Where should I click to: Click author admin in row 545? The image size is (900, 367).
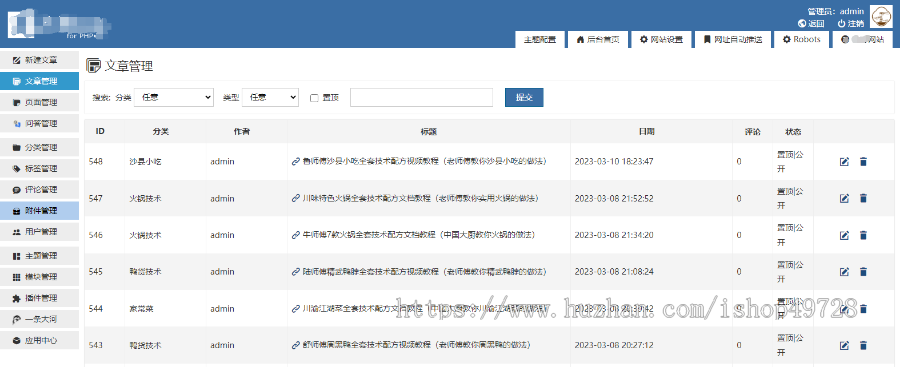click(222, 272)
